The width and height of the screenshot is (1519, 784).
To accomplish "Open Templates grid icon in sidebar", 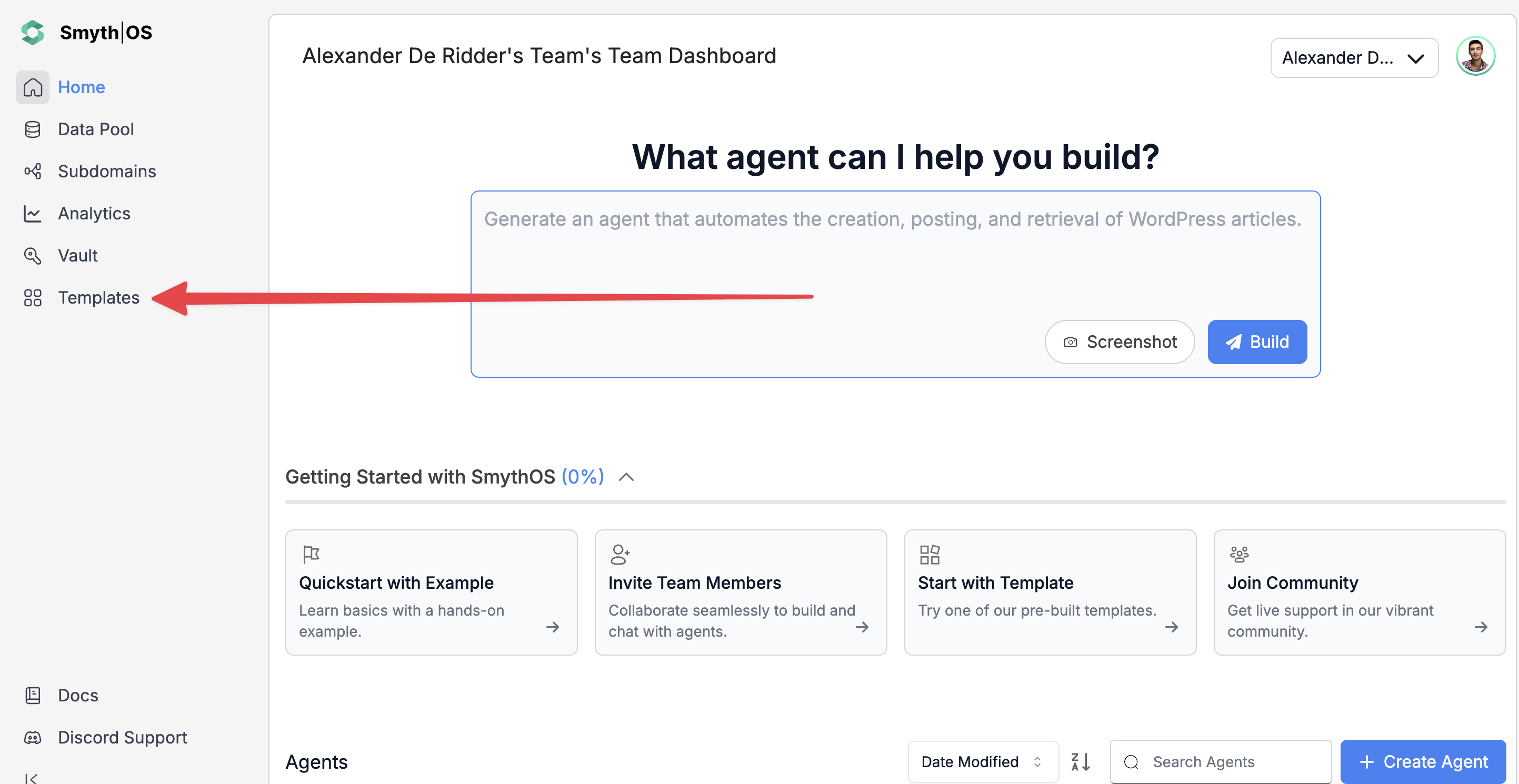I will (33, 298).
